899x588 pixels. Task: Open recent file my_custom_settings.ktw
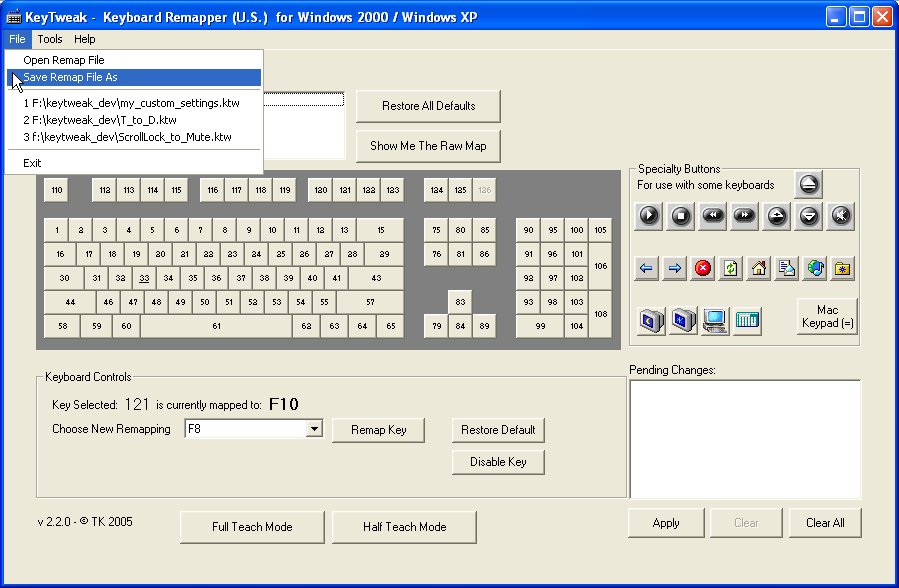[x=134, y=103]
